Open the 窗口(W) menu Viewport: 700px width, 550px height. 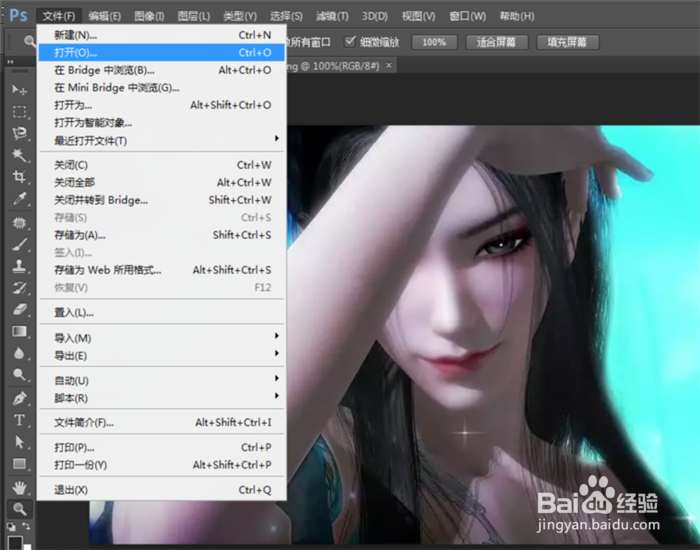[x=467, y=17]
